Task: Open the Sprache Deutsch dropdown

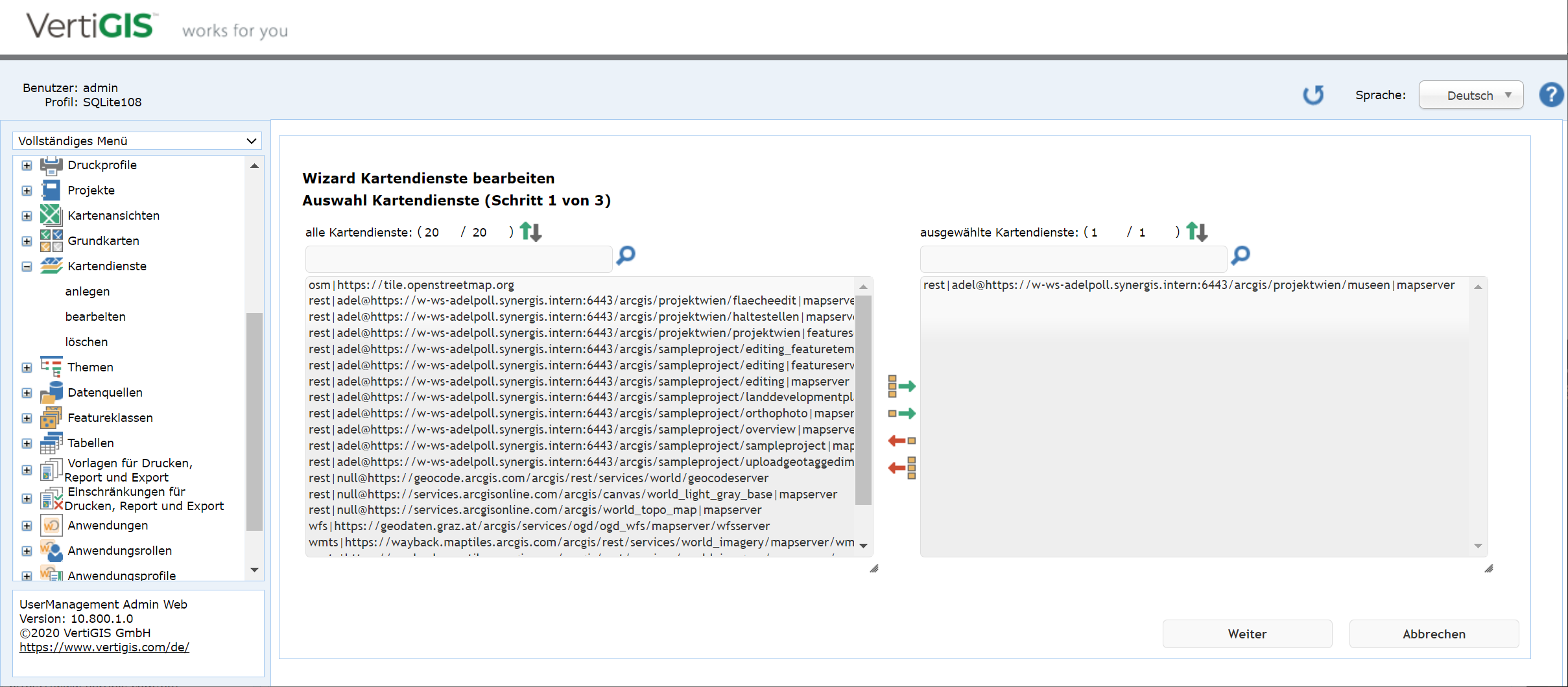Action: pyautogui.click(x=1470, y=95)
